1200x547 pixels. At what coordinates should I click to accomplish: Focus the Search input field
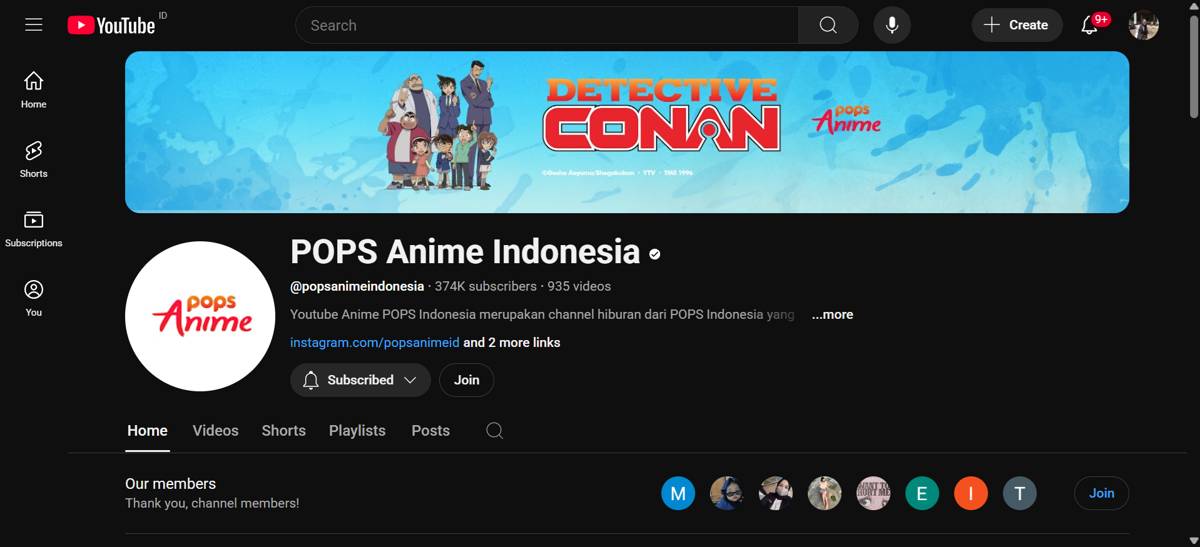click(547, 25)
